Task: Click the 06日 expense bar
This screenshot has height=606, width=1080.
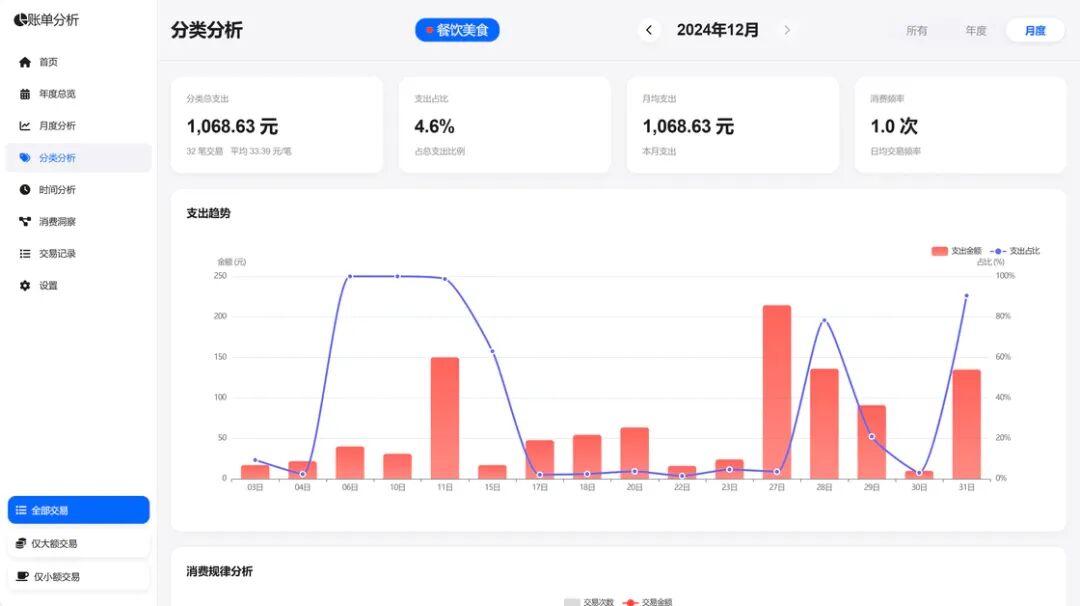Action: coord(350,463)
